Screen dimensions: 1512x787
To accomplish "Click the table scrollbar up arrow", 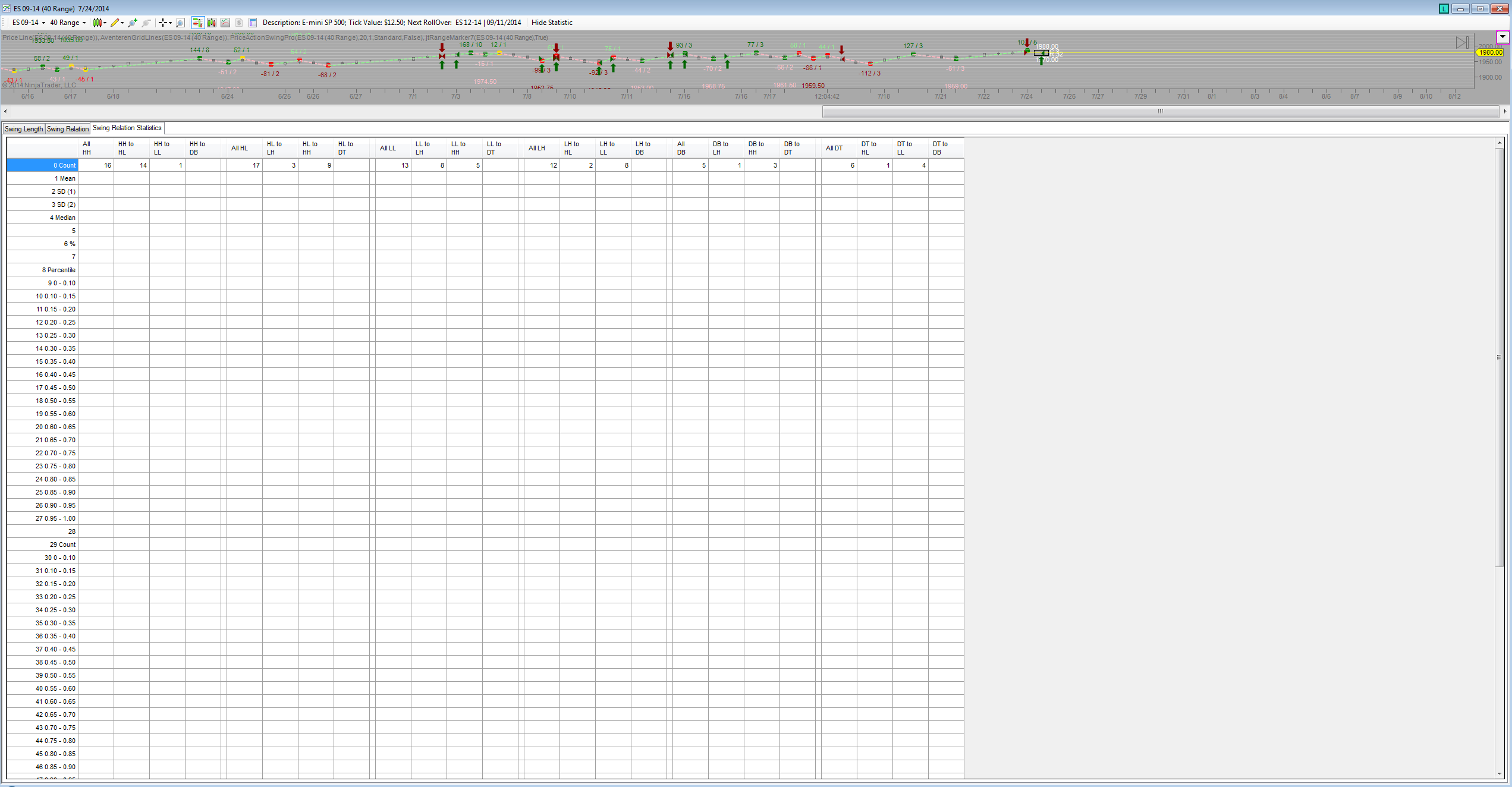I will [1500, 143].
